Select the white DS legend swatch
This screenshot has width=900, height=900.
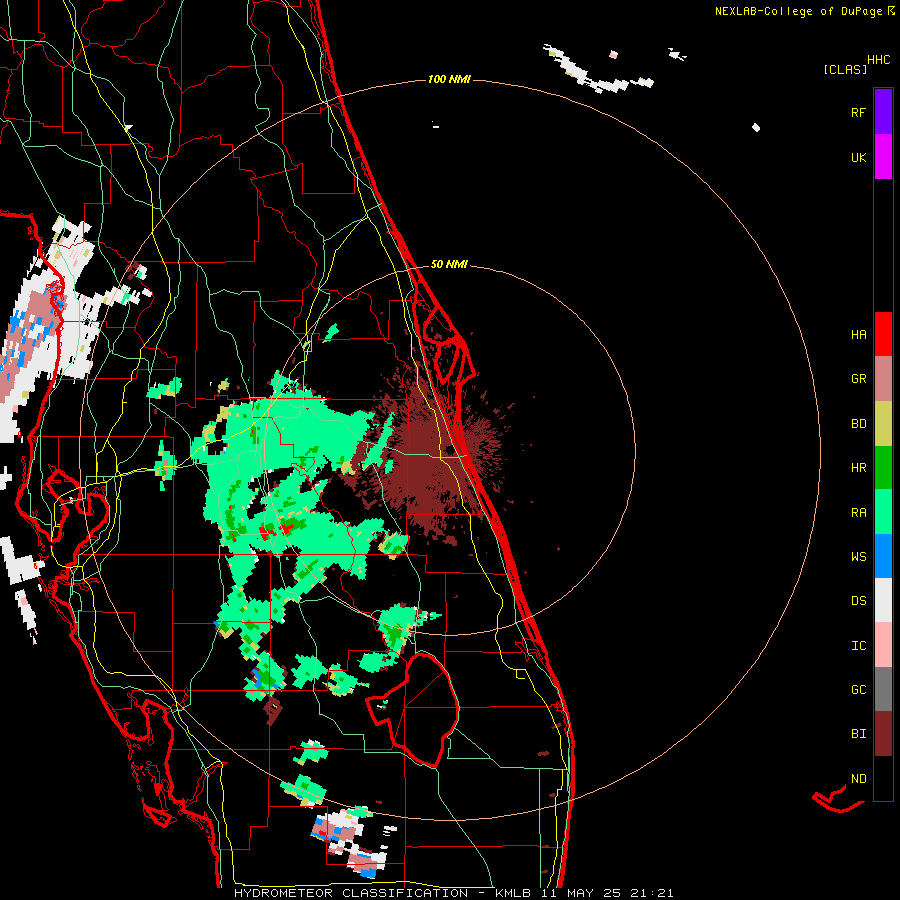tap(883, 600)
